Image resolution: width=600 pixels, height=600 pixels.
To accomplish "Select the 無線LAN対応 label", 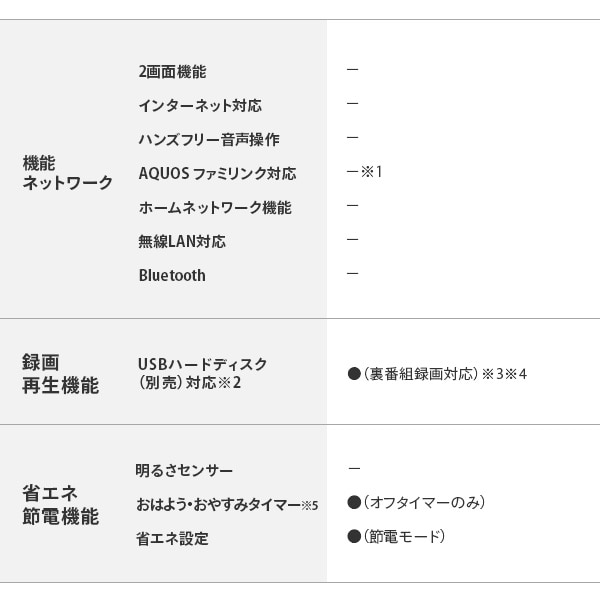I will [182, 241].
